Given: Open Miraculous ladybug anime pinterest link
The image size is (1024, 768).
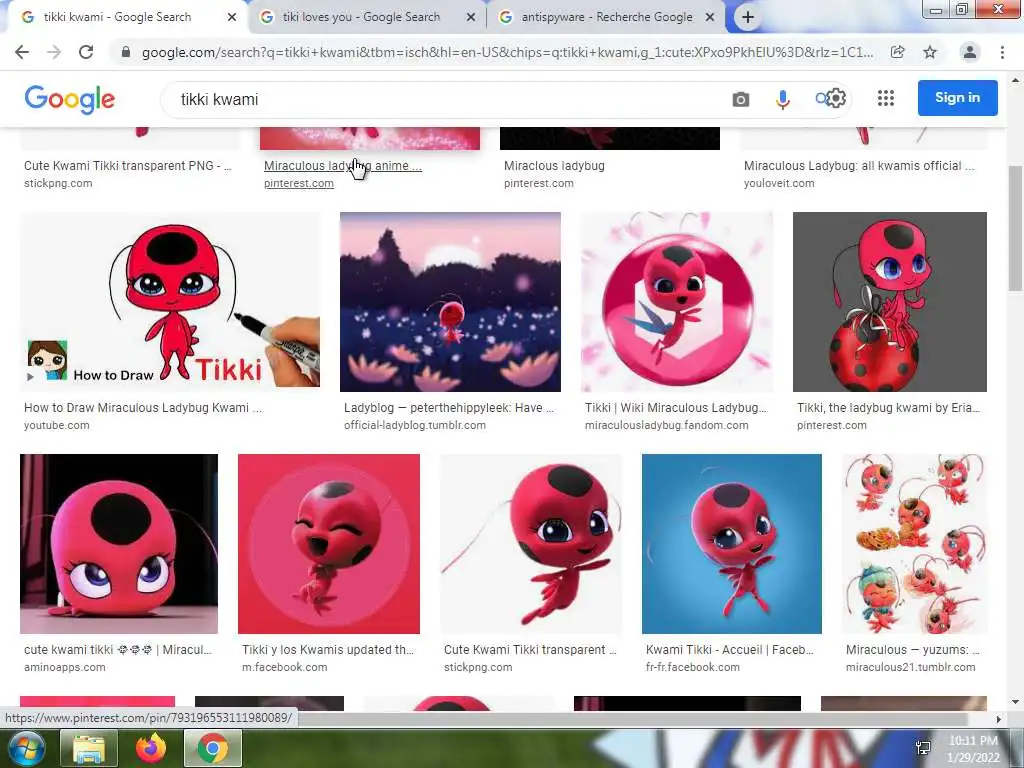Looking at the screenshot, I should point(343,166).
